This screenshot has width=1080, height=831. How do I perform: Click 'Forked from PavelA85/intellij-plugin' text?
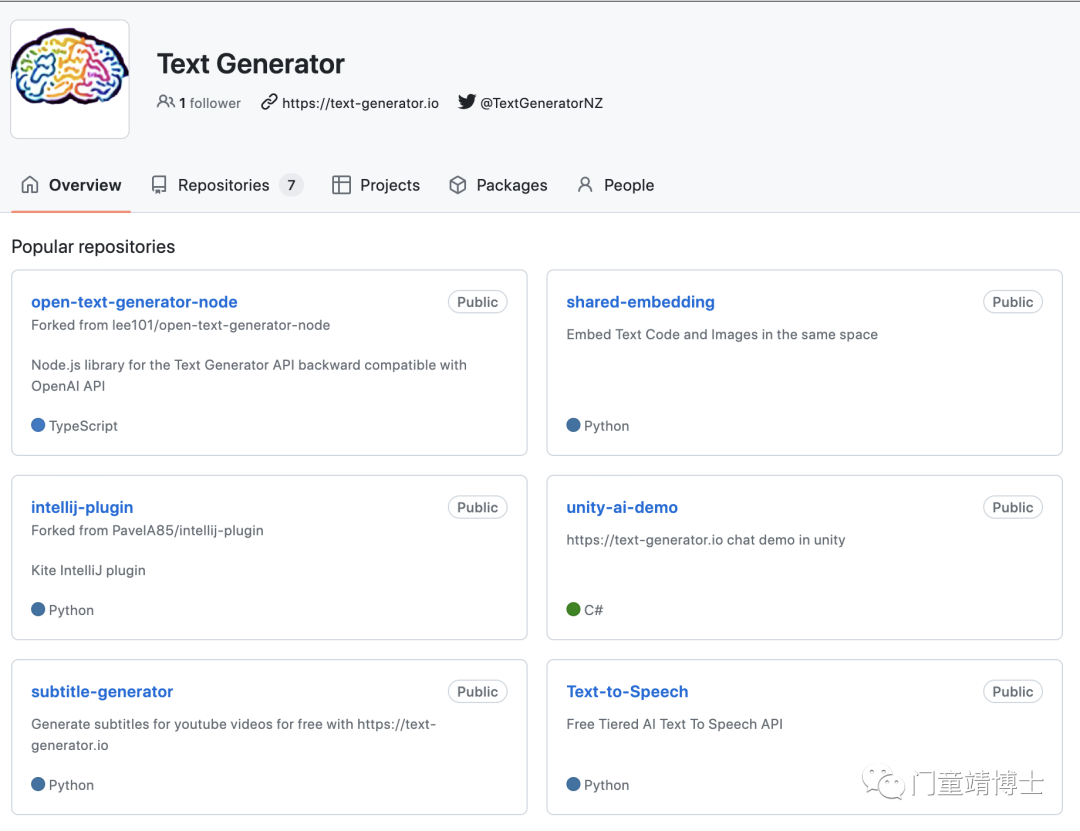pos(147,531)
